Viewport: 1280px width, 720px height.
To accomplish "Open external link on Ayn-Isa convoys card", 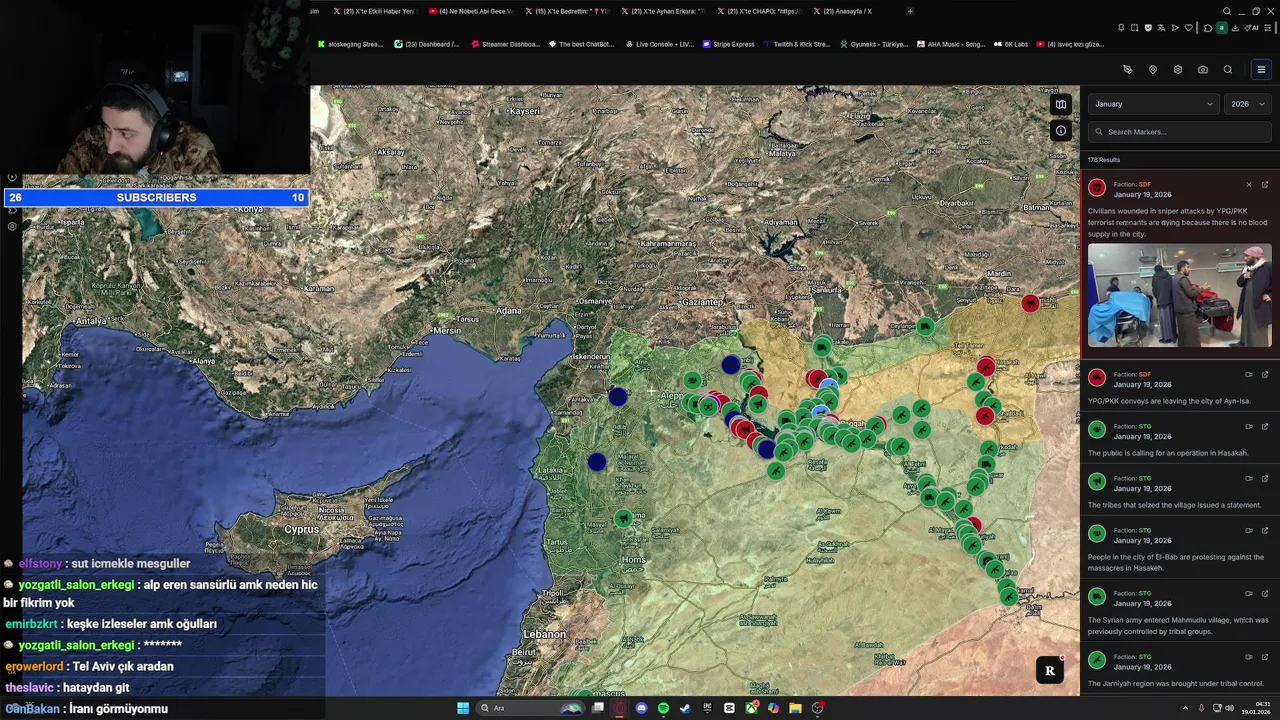I will pyautogui.click(x=1264, y=375).
